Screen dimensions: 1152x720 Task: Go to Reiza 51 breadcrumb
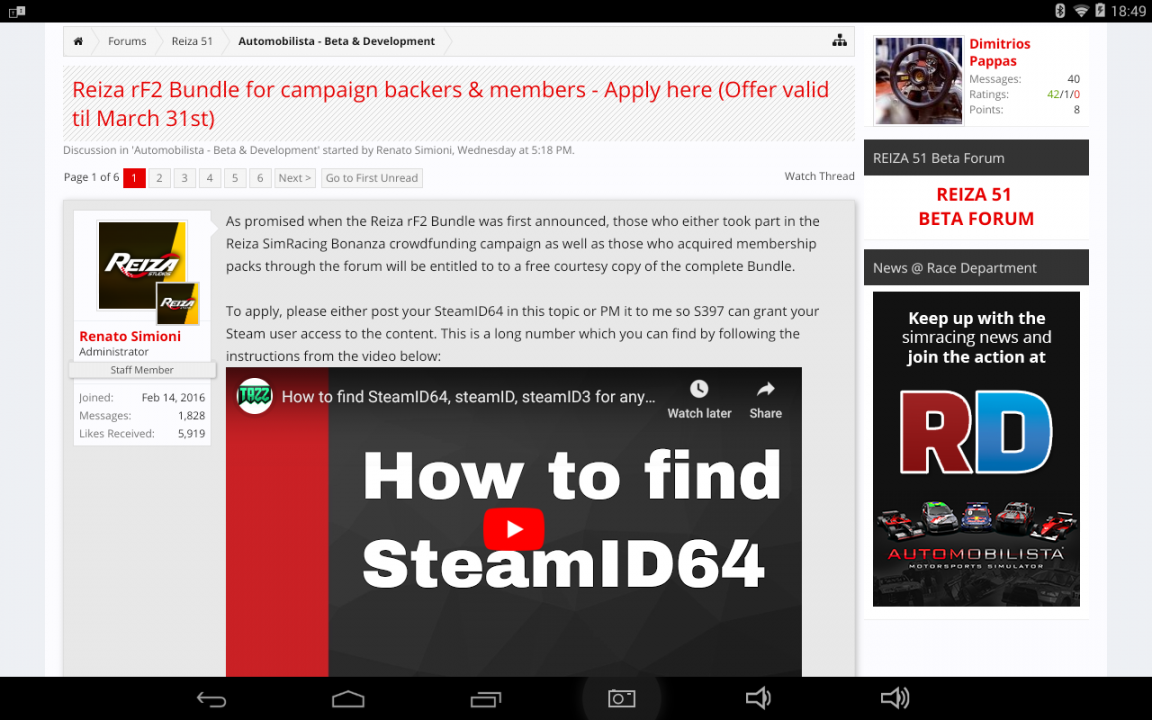click(x=192, y=41)
